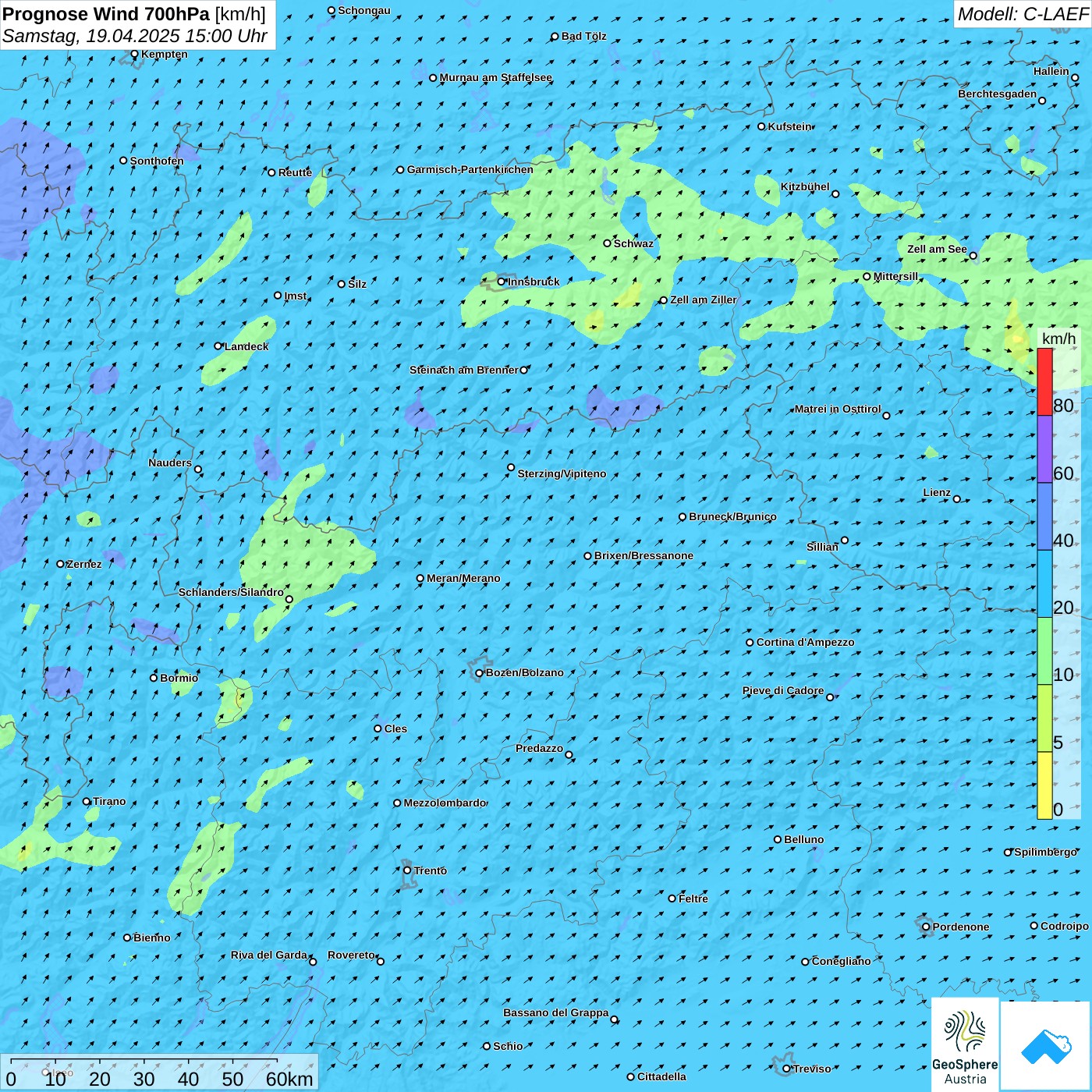Click the Hallein location dot
Screen dimensions: 1092x1092
pos(1075,78)
